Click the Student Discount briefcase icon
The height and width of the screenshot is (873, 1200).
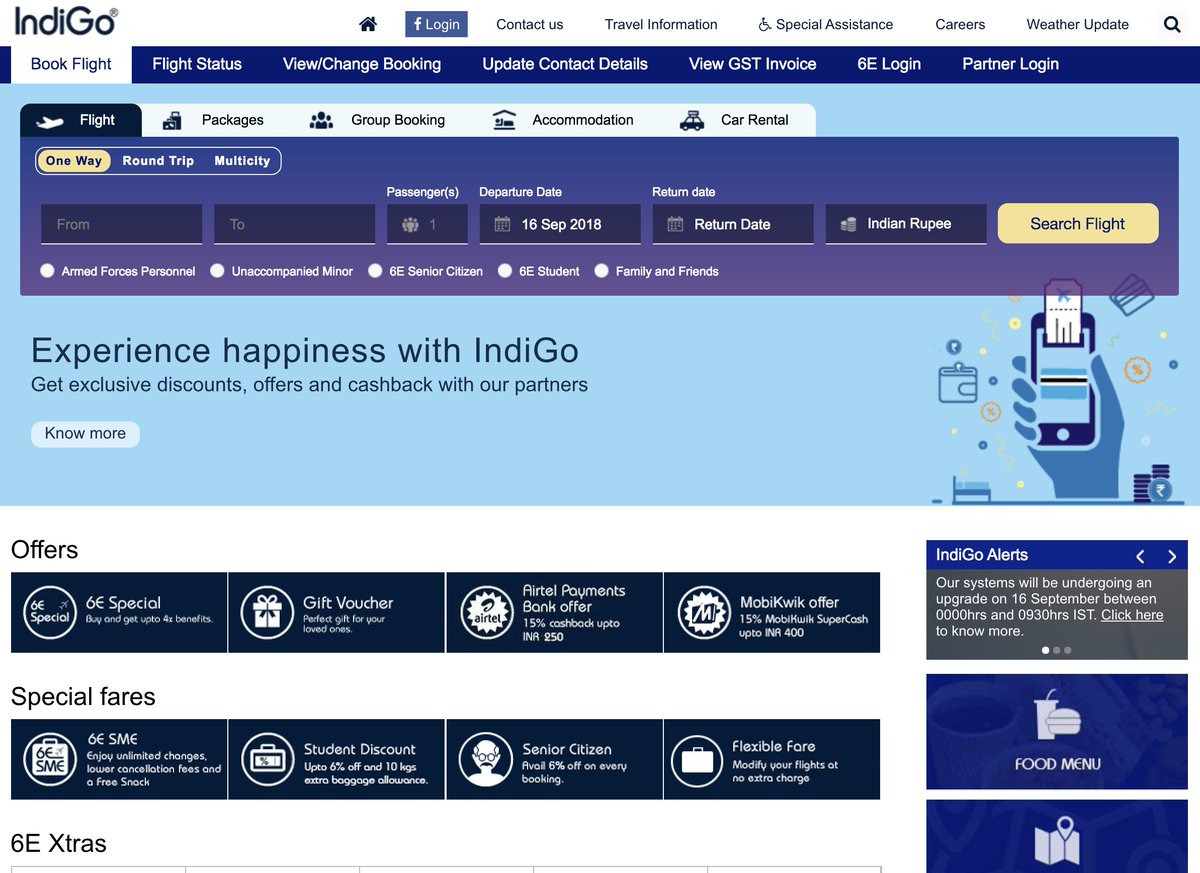[268, 760]
